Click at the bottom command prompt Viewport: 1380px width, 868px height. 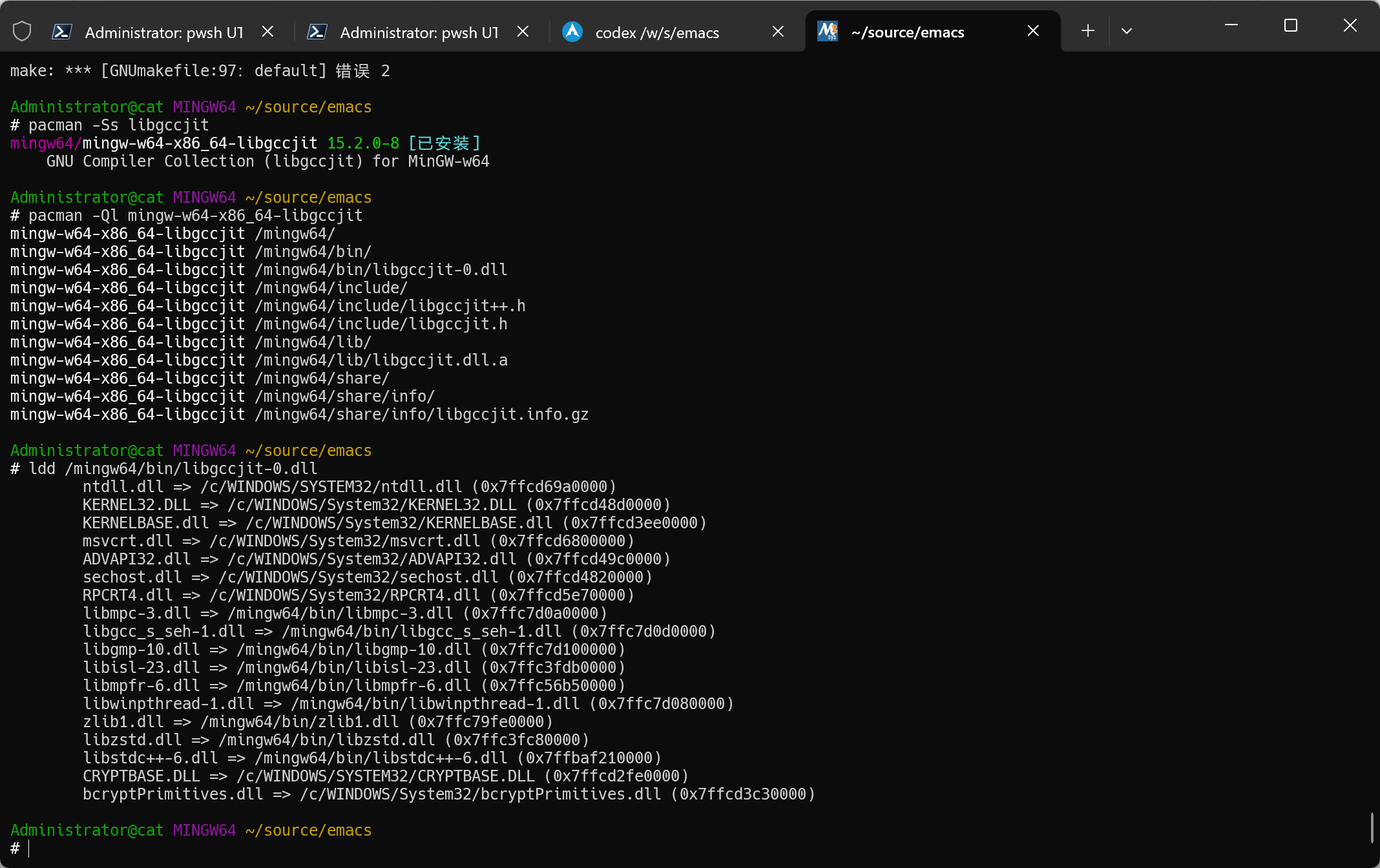(30, 849)
